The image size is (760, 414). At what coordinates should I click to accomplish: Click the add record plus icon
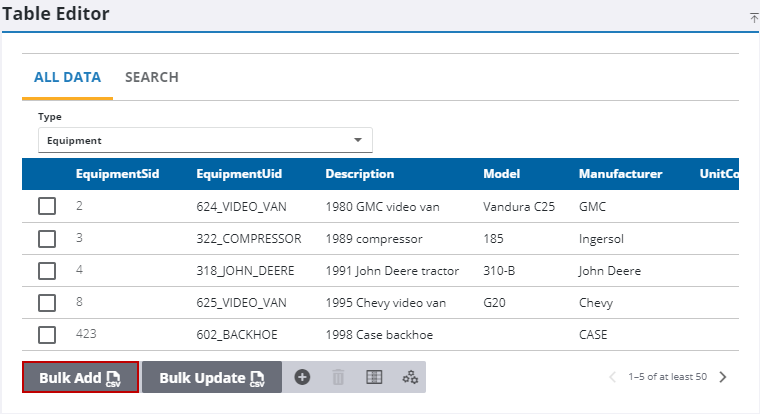point(302,377)
